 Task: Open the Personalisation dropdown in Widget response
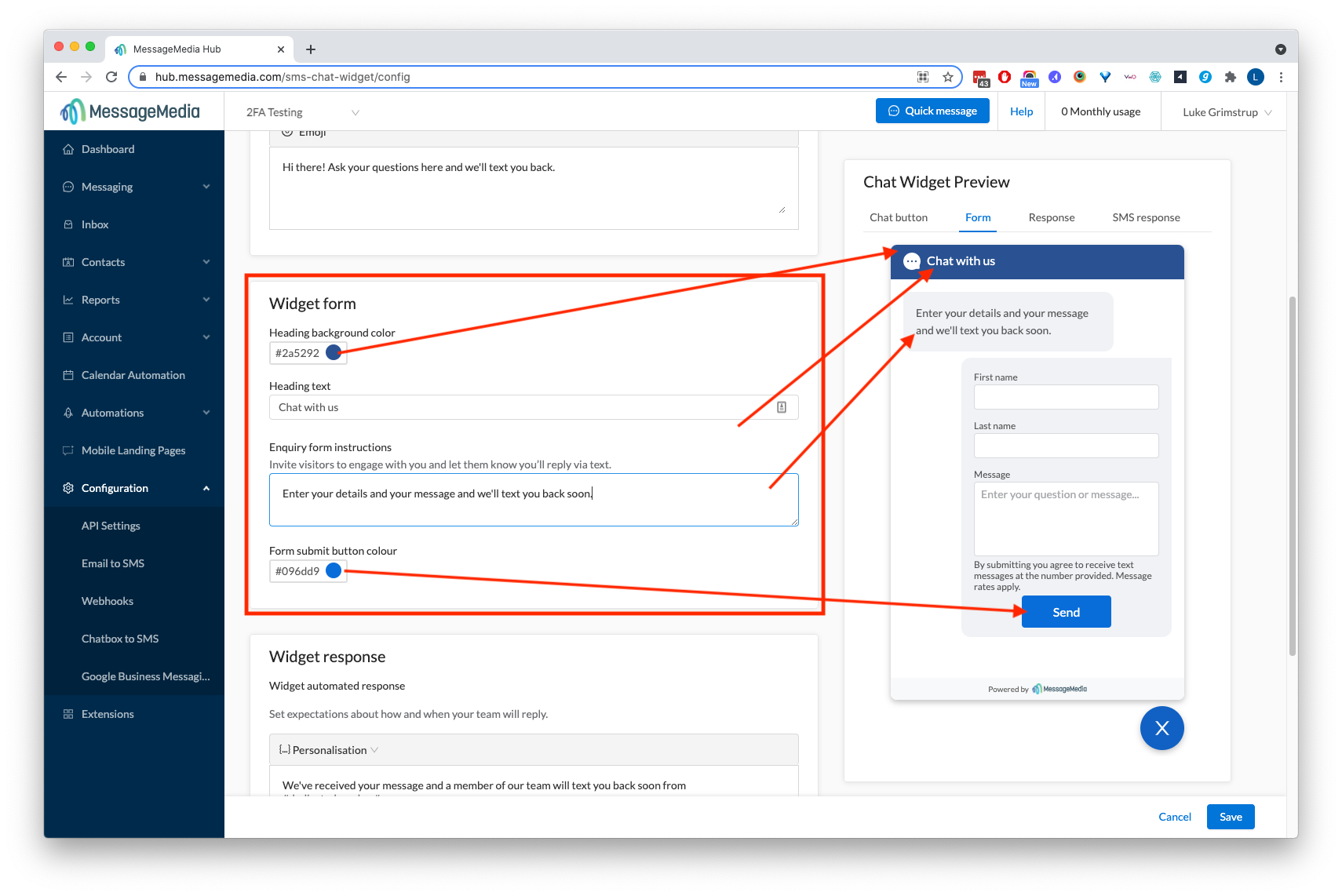[x=327, y=749]
